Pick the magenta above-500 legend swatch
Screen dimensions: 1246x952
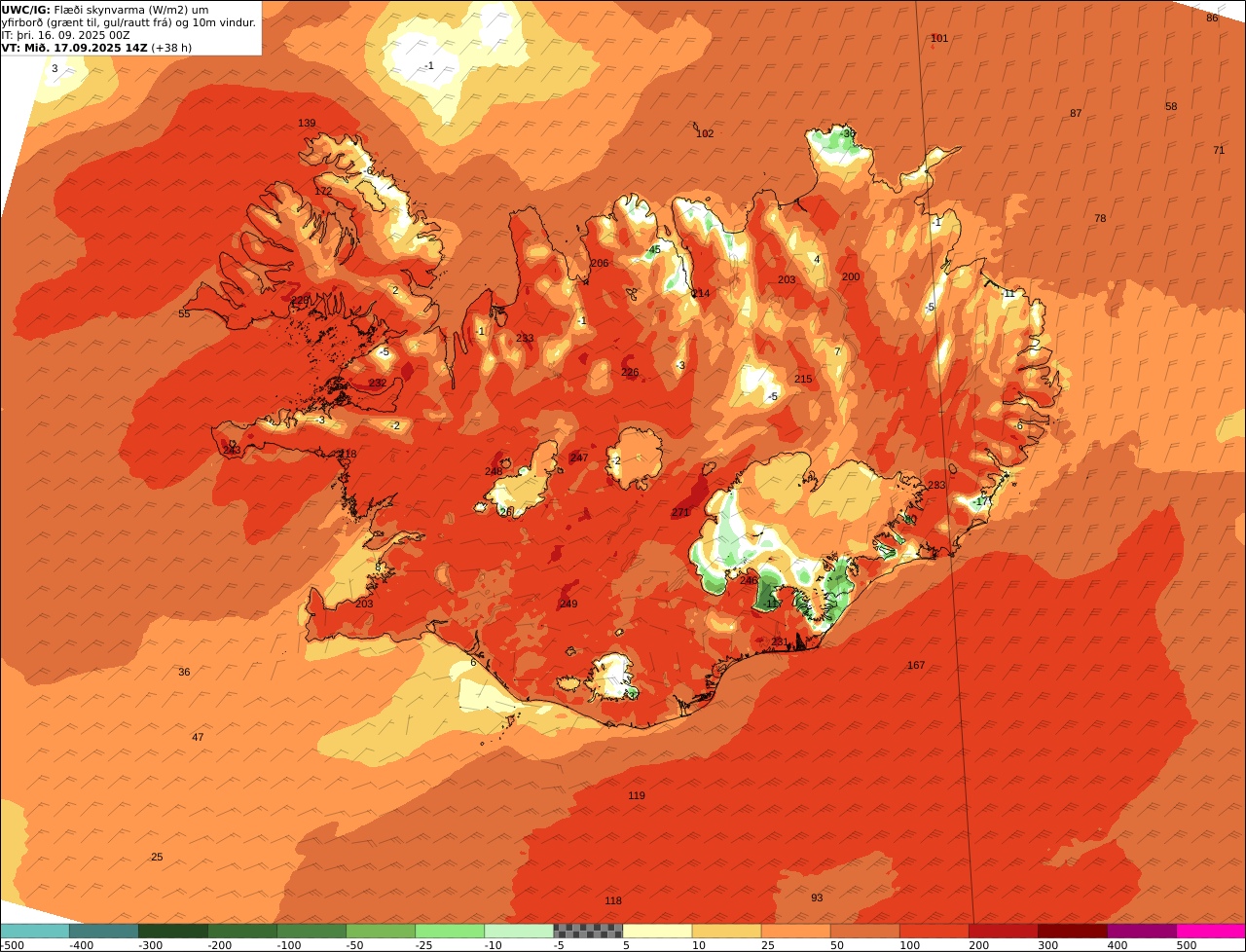click(1211, 932)
